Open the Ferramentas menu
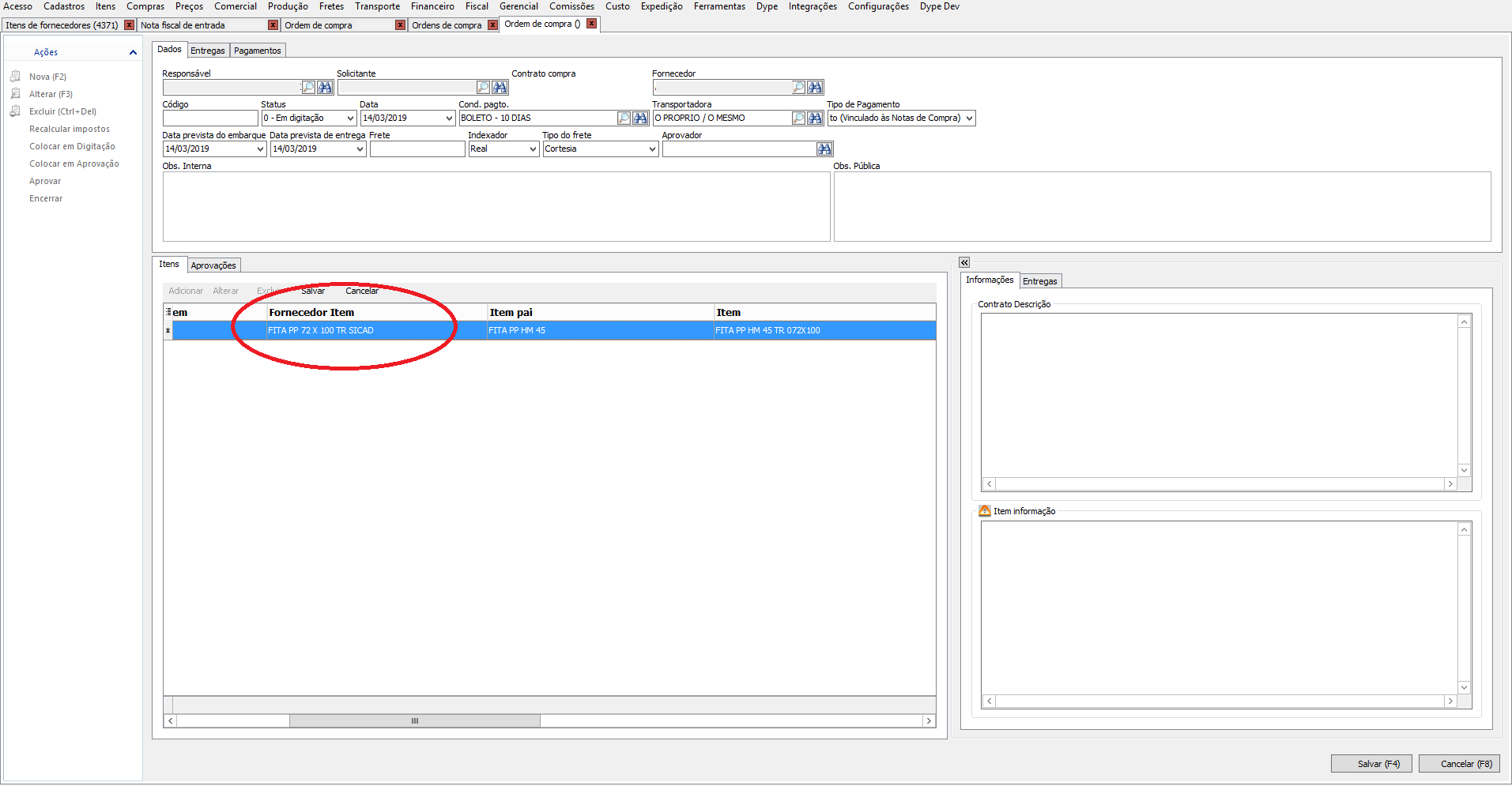This screenshot has width=1512, height=786. 719,6
